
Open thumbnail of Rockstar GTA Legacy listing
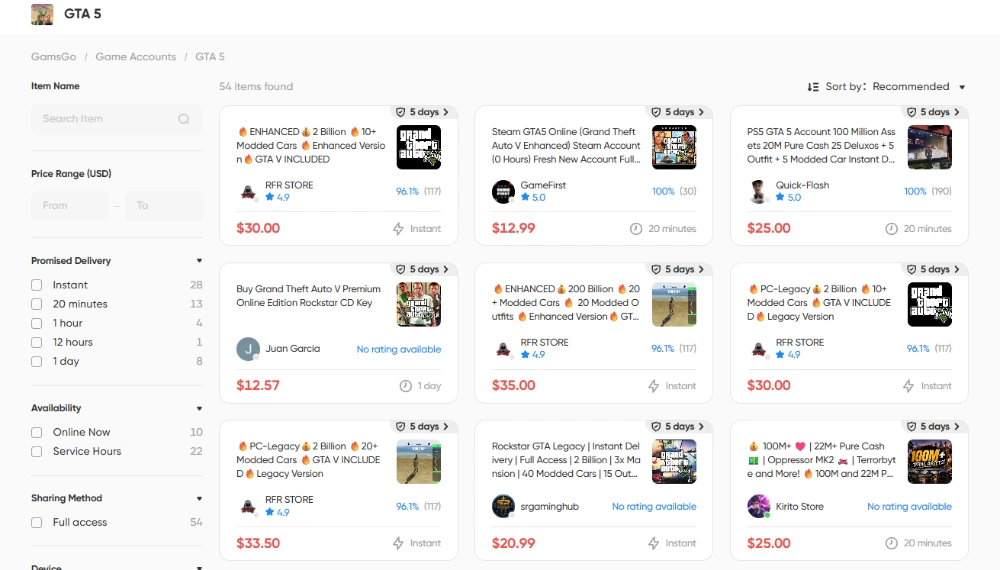pyautogui.click(x=674, y=462)
